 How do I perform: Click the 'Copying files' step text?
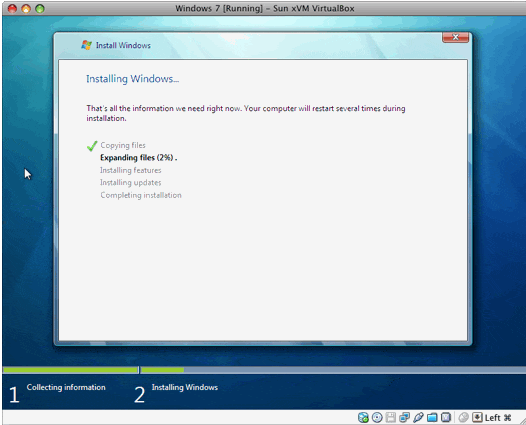pyautogui.click(x=123, y=145)
